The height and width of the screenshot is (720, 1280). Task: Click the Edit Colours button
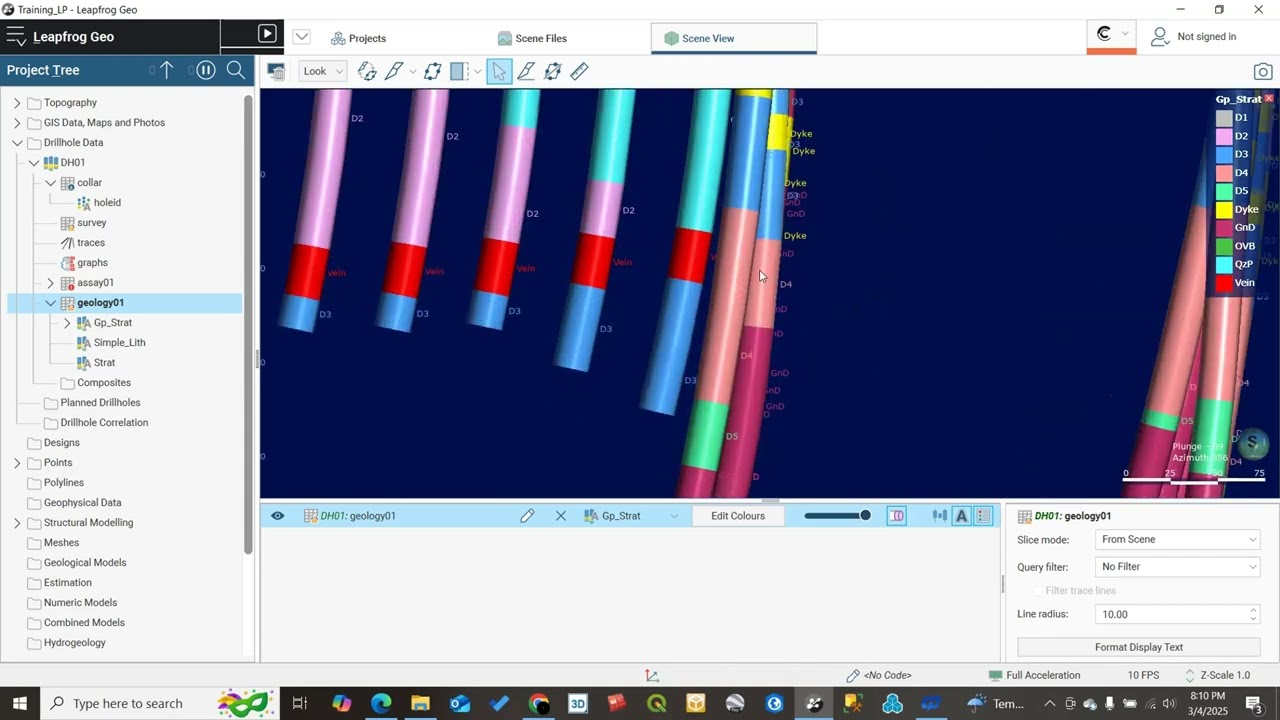point(738,516)
